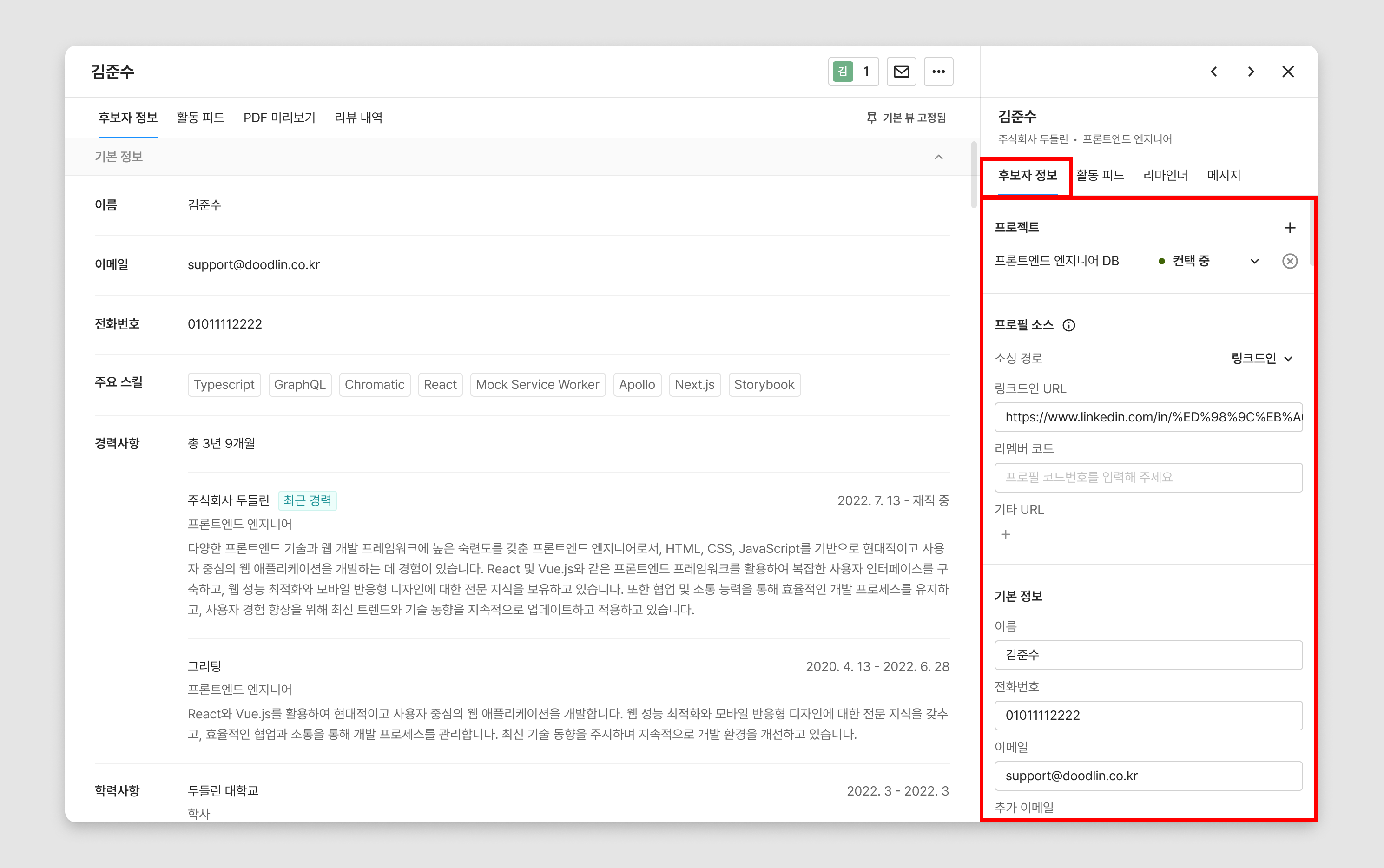Image resolution: width=1384 pixels, height=868 pixels.
Task: Click the 이메일 input in side panel
Action: pos(1149,776)
